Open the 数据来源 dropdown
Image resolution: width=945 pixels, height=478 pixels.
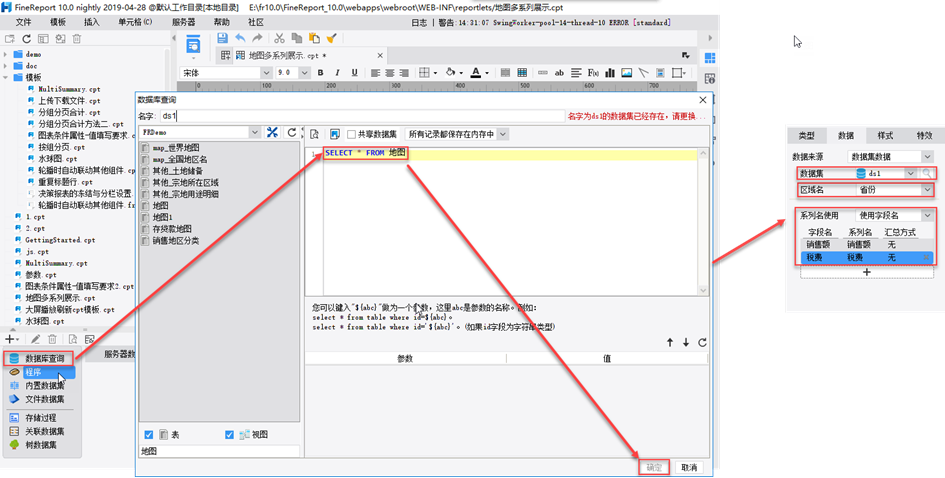(928, 157)
